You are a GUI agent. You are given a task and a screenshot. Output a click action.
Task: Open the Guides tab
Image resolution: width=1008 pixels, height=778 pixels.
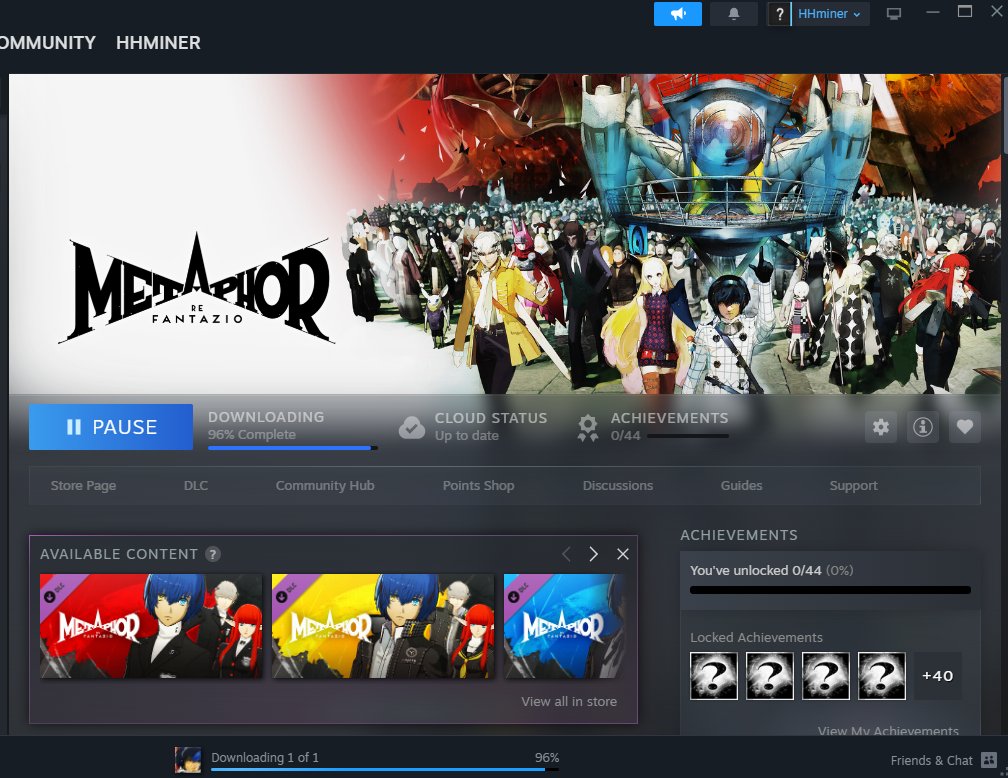point(741,485)
